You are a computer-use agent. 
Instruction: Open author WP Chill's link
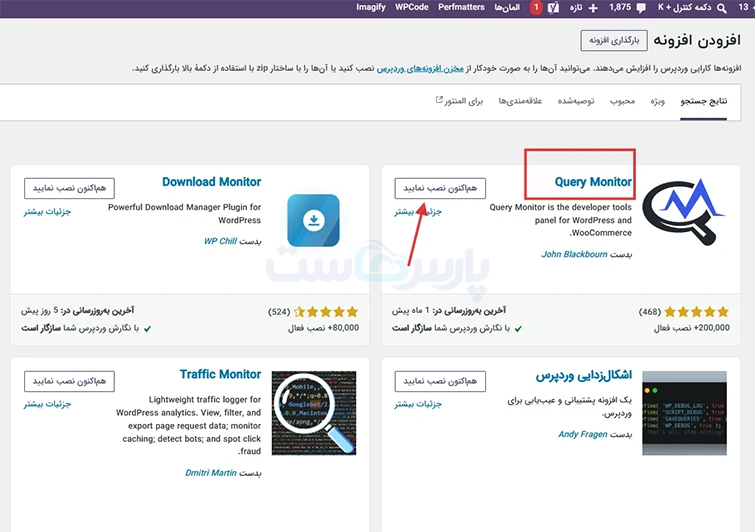pos(220,241)
